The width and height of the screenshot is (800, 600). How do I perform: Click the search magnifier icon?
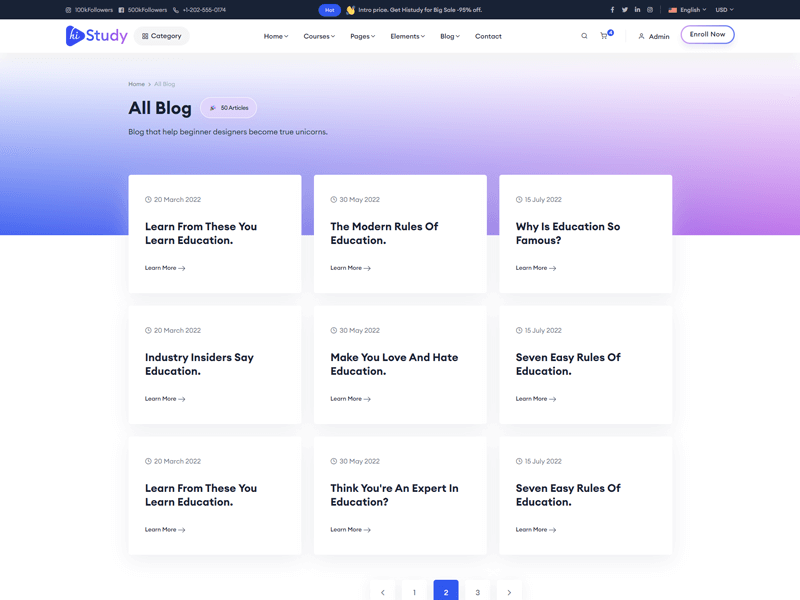tap(584, 36)
